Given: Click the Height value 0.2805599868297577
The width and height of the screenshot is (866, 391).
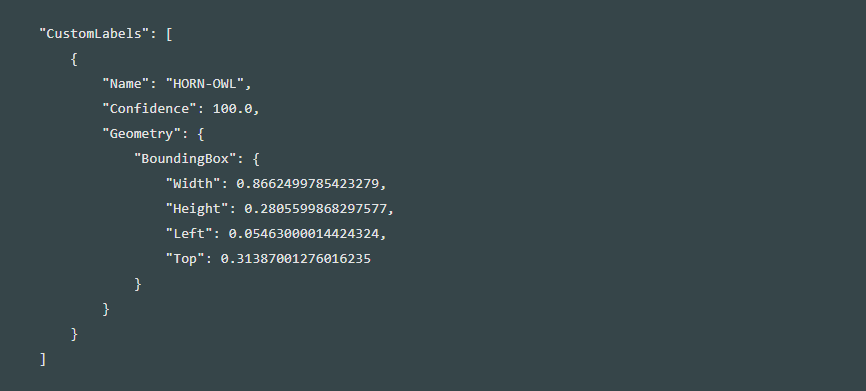Looking at the screenshot, I should pos(315,209).
